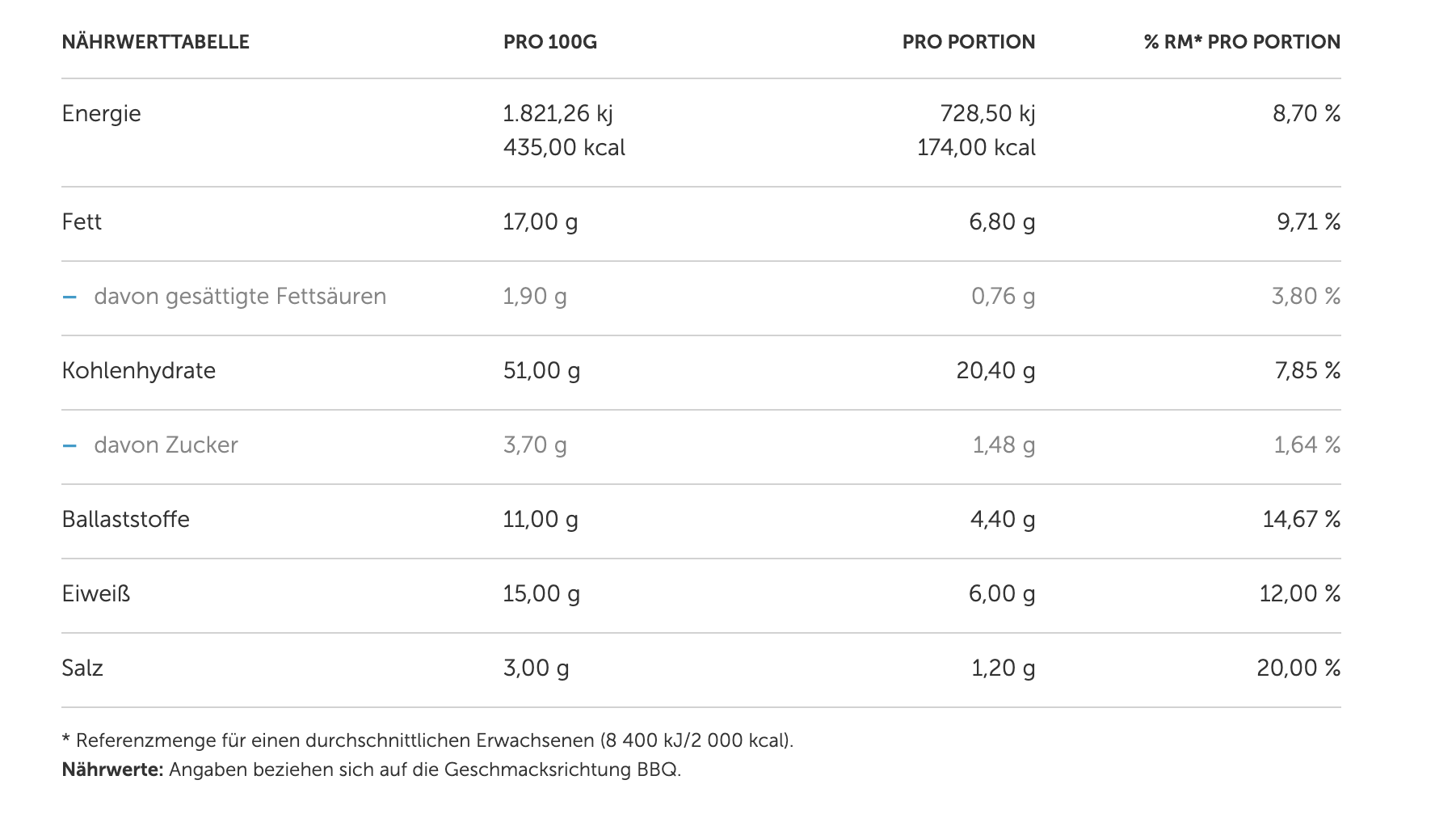This screenshot has width=1456, height=818.
Task: Click the blue dash before davon Zucker
Action: tap(69, 445)
